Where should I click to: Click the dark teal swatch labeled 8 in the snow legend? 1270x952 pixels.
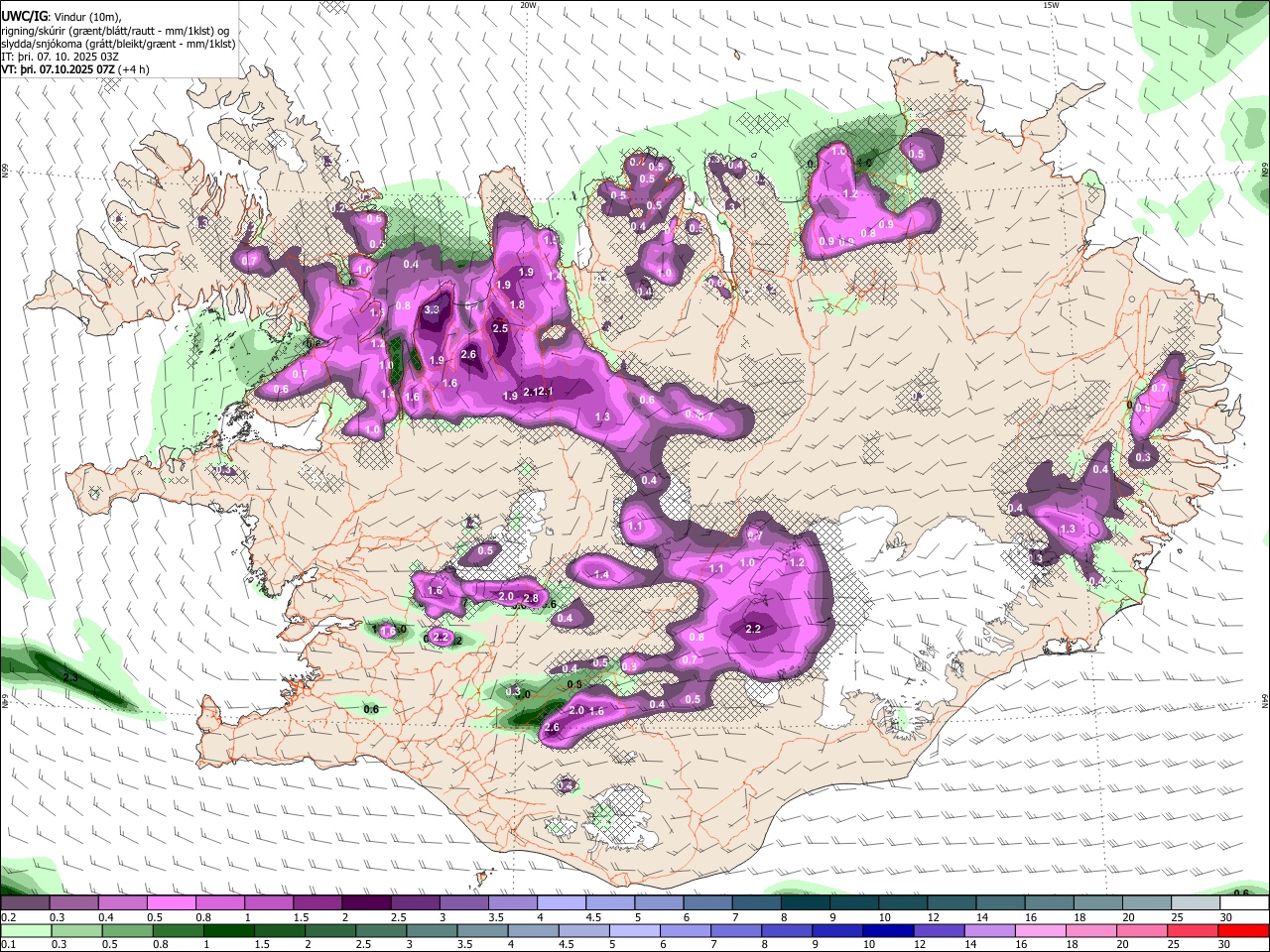pos(806,903)
